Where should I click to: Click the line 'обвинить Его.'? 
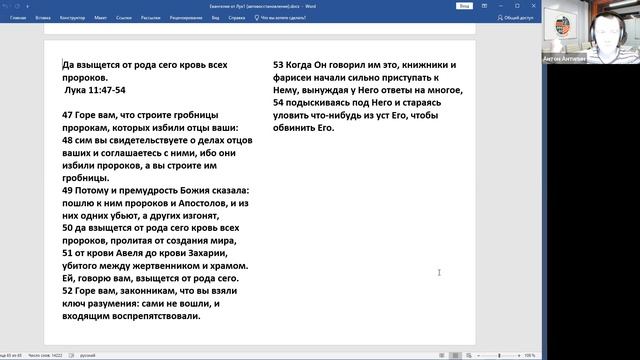click(304, 128)
